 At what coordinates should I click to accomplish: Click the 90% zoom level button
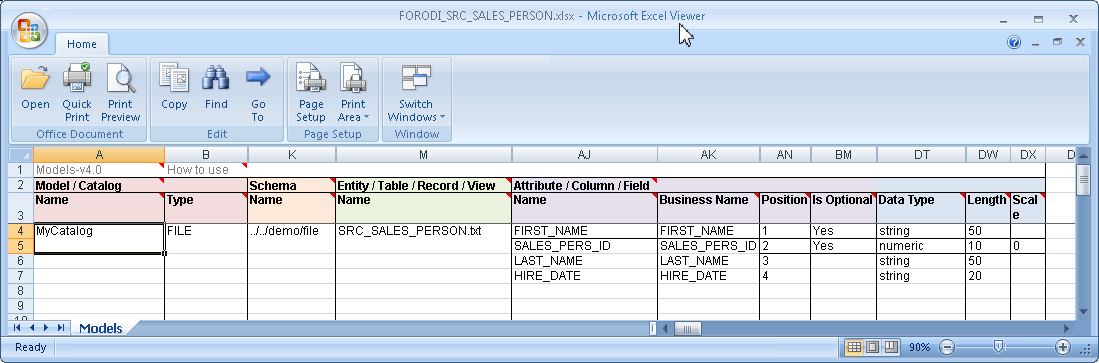point(920,347)
